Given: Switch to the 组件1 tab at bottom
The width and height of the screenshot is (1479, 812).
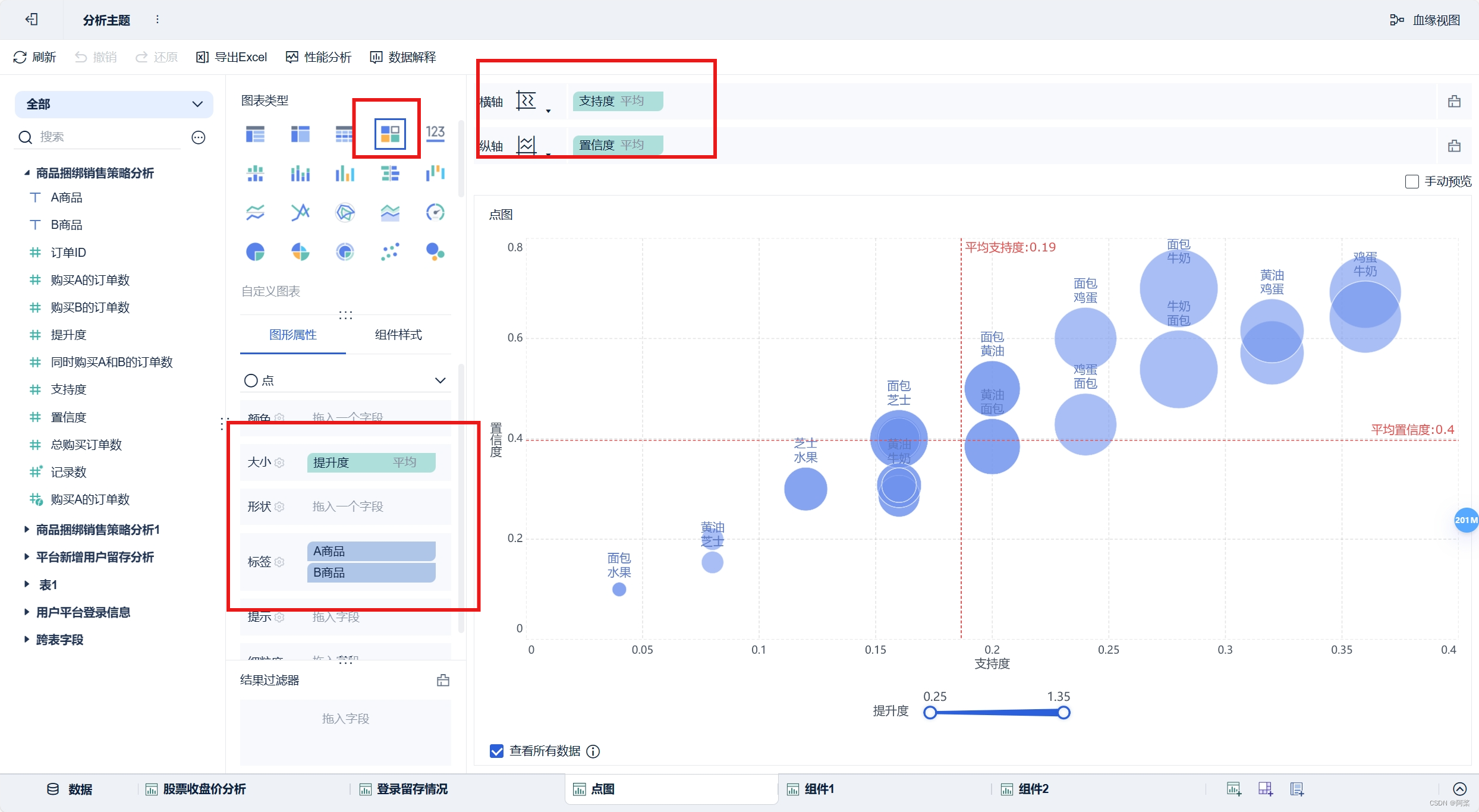Looking at the screenshot, I should 819,789.
